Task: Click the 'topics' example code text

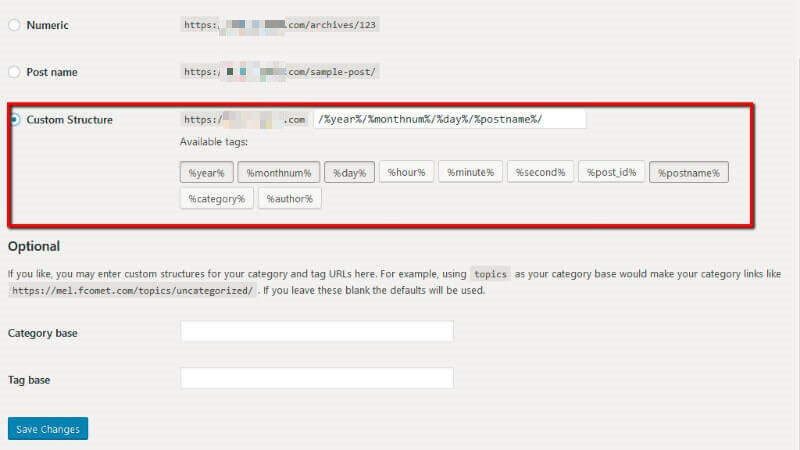Action: click(490, 274)
